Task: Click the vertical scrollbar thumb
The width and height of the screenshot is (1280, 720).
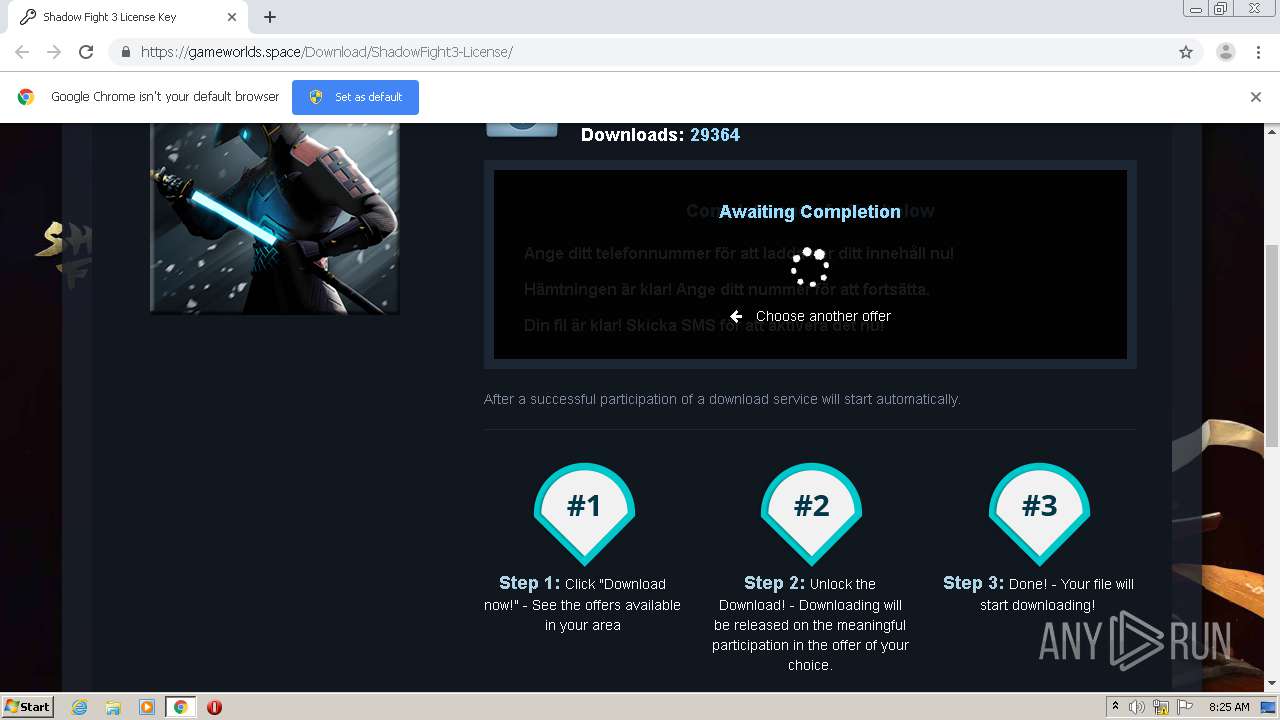Action: click(1272, 345)
